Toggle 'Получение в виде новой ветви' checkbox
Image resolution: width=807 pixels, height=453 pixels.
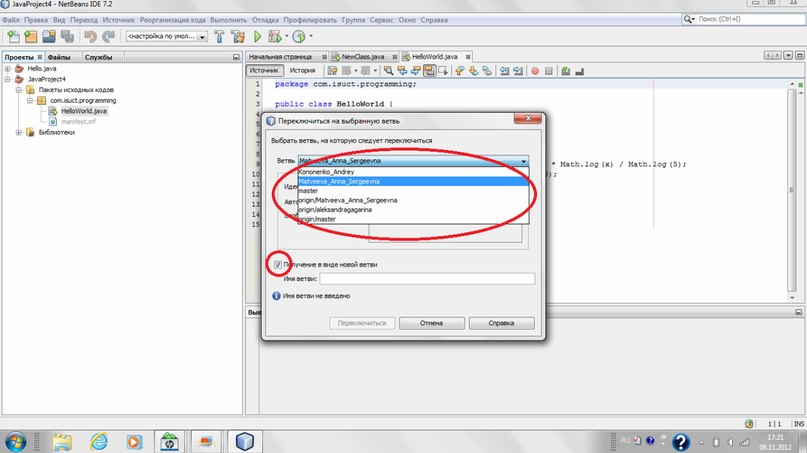click(278, 265)
